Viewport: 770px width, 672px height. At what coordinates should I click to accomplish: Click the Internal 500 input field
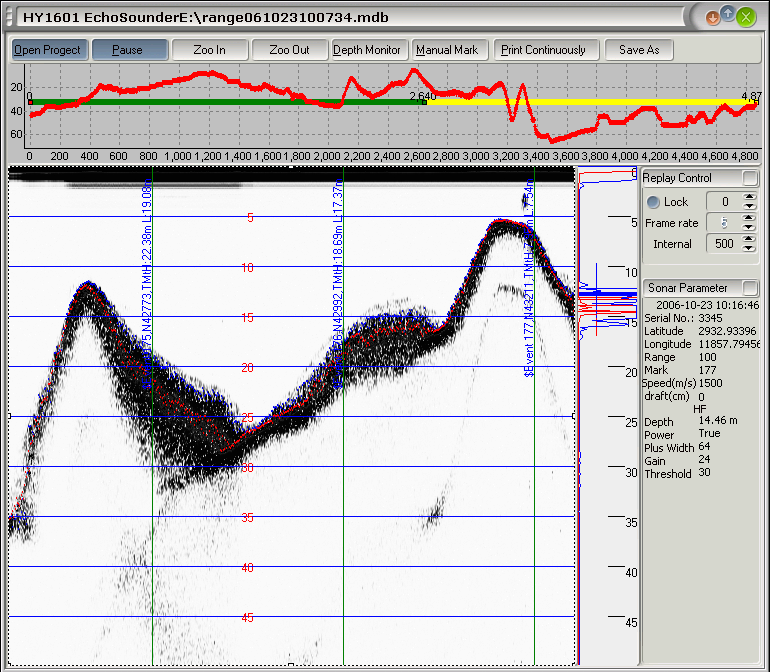click(x=724, y=244)
